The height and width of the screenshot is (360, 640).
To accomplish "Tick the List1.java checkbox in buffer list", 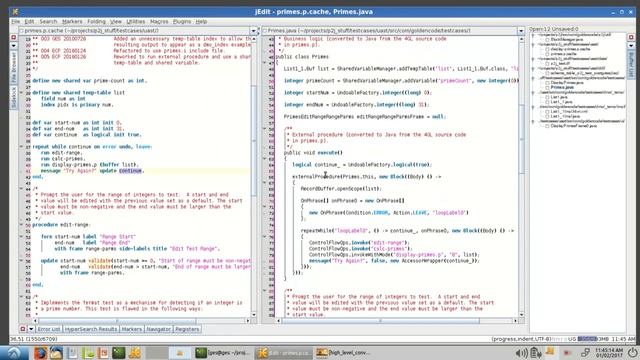I will 547,97.
